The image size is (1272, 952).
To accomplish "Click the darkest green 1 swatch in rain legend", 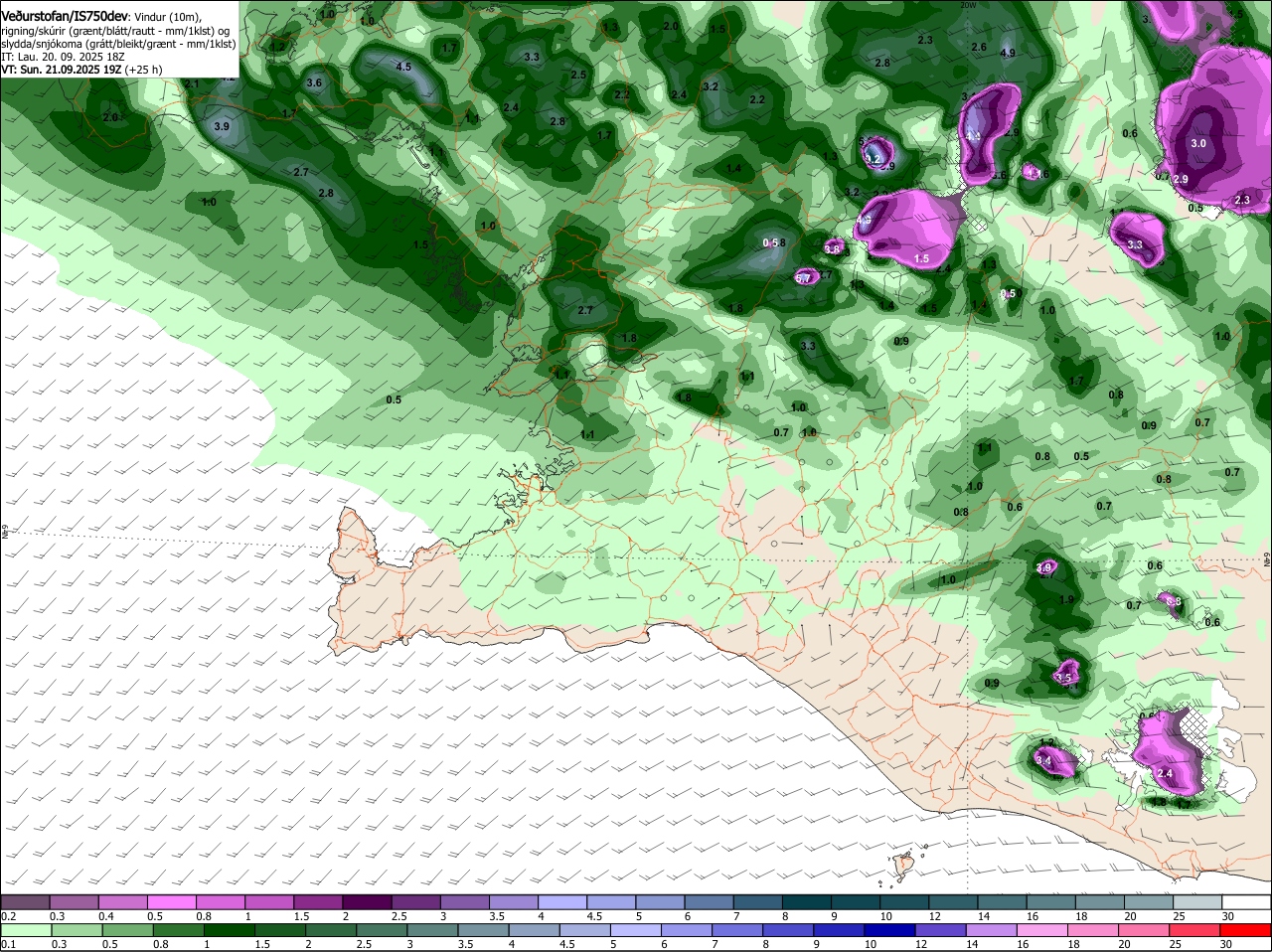I will click(229, 929).
